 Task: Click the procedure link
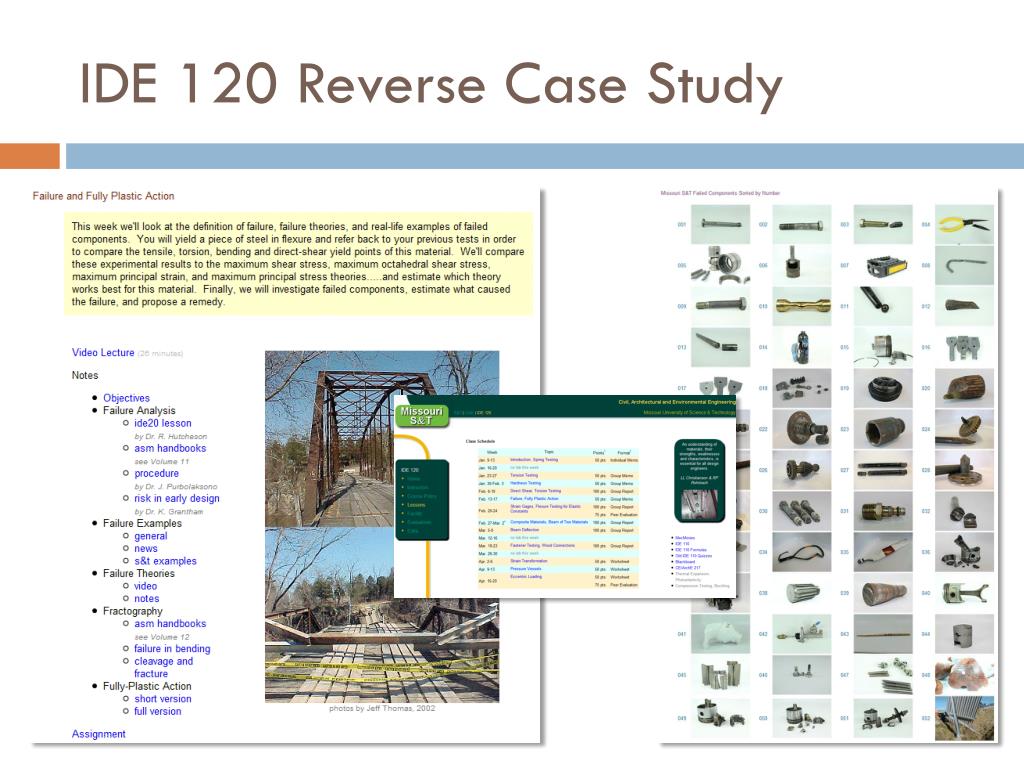tap(156, 473)
